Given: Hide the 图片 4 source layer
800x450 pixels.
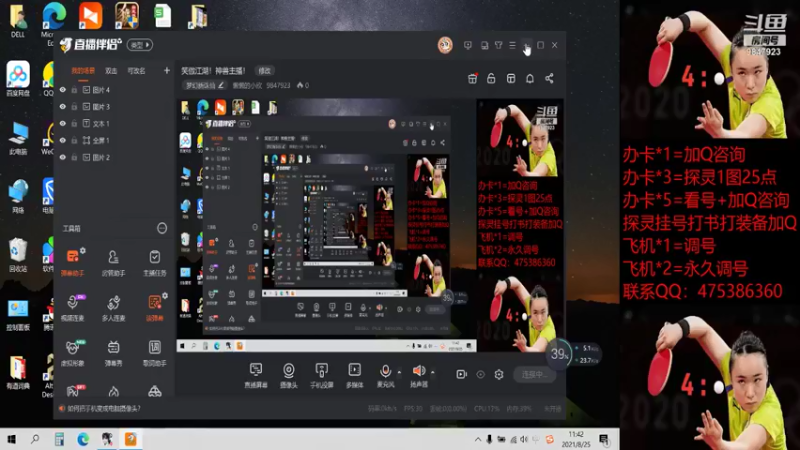Looking at the screenshot, I should [63, 90].
